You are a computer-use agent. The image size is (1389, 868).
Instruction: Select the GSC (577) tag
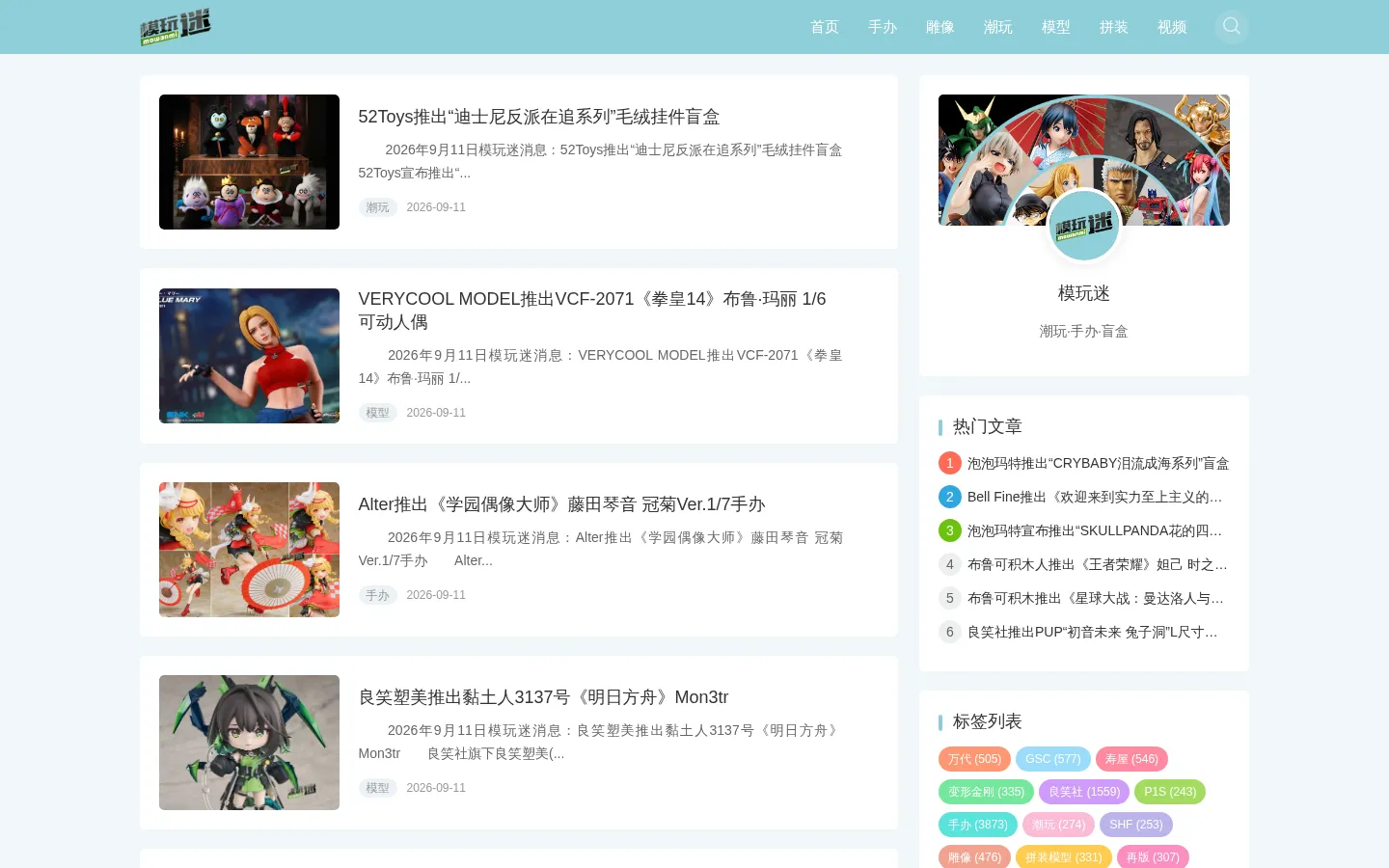click(x=1053, y=759)
